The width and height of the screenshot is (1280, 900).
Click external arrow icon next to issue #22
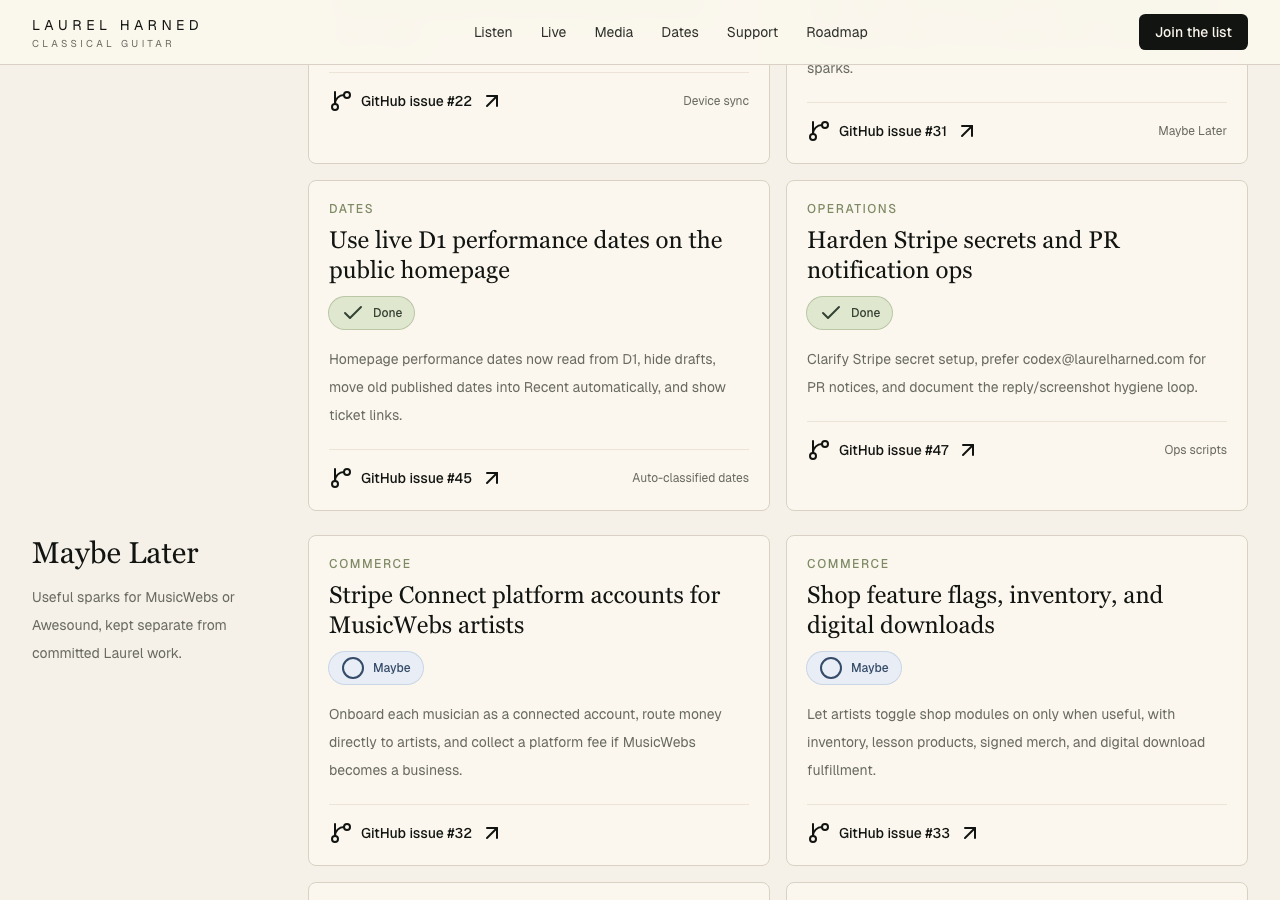[x=492, y=101]
